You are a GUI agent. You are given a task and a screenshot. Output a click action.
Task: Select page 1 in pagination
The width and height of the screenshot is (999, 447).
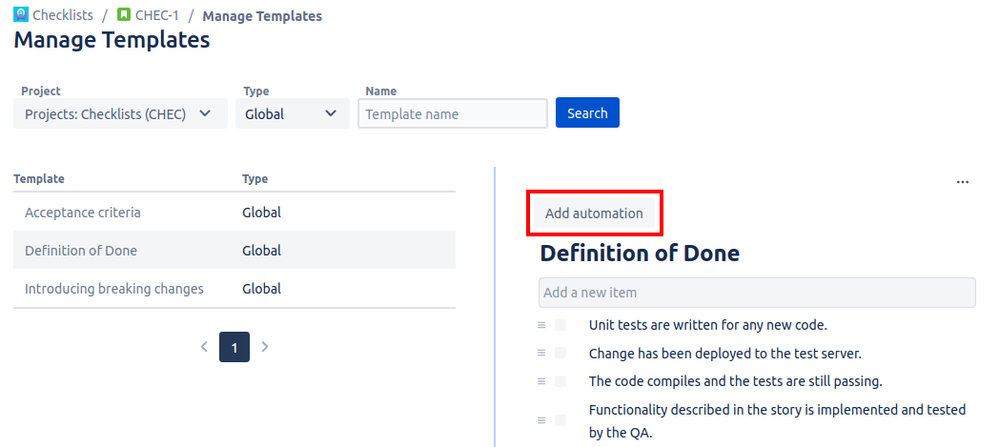[234, 347]
